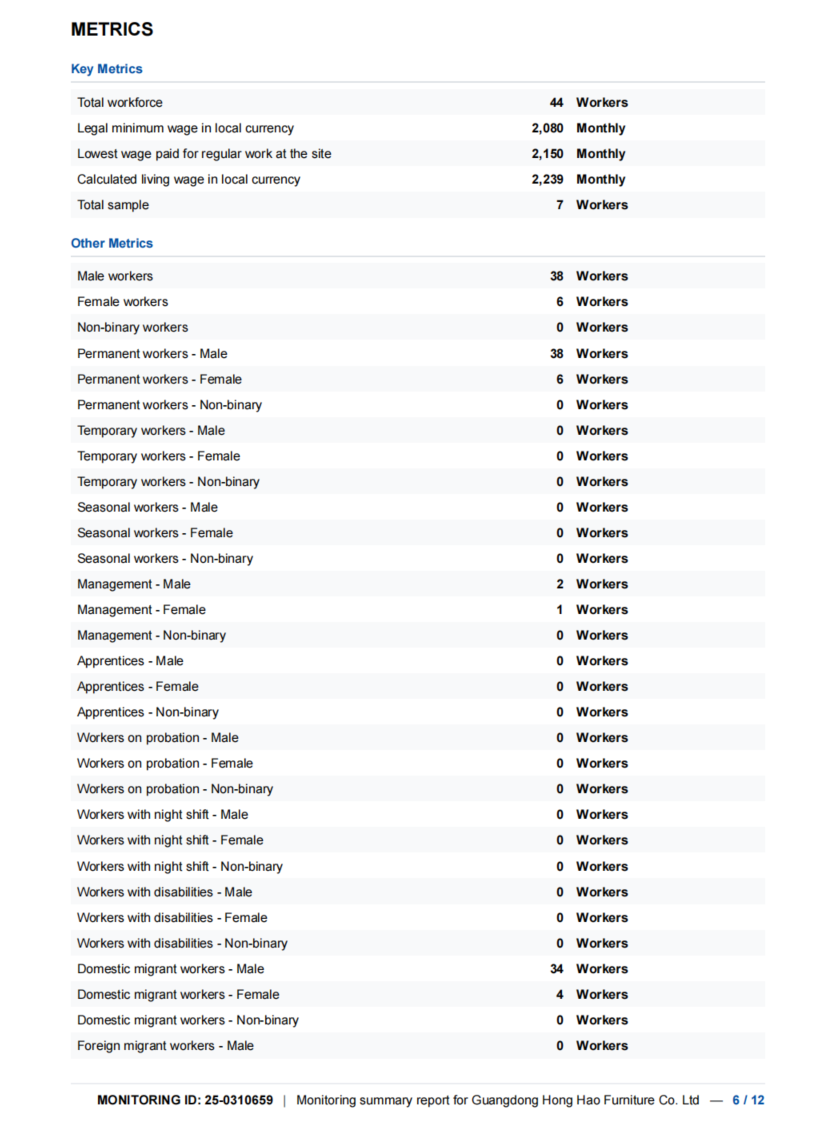Click the Management - Male row label
Image resolution: width=829 pixels, height=1126 pixels.
click(x=134, y=584)
